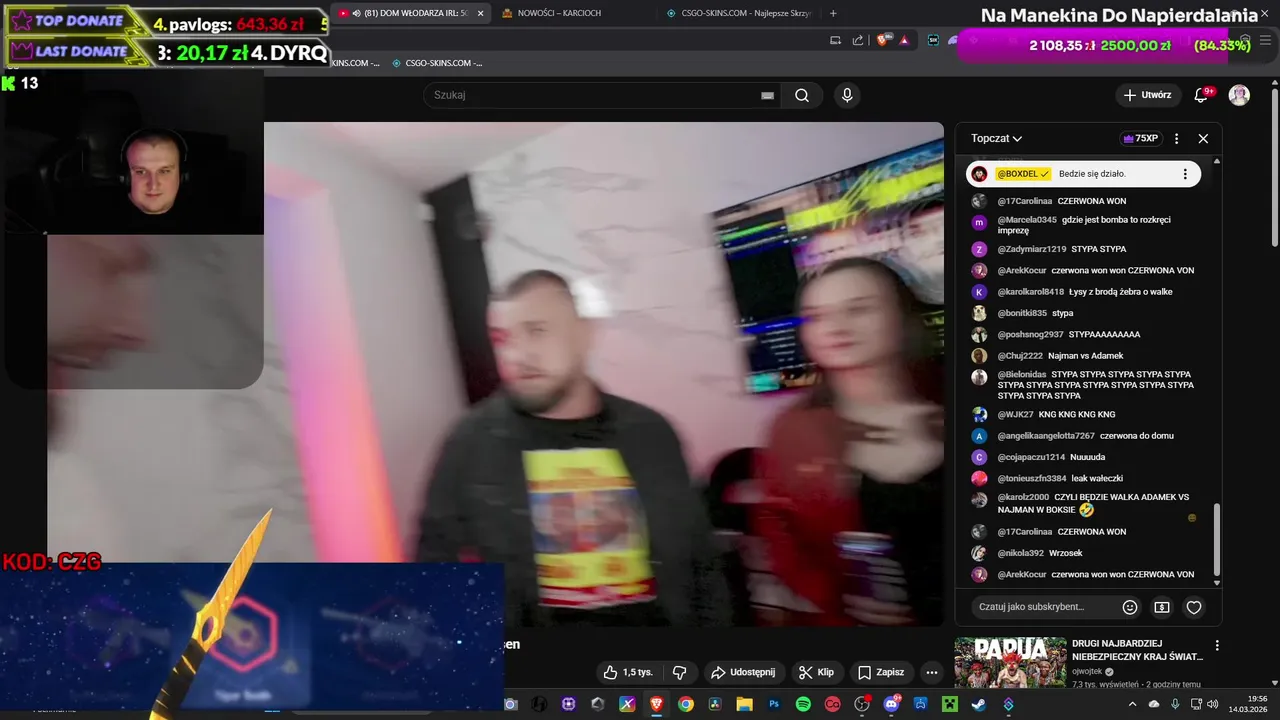1280x720 pixels.
Task: Switch to the DOM WŁODARZA IRL browser tab
Action: (x=410, y=13)
